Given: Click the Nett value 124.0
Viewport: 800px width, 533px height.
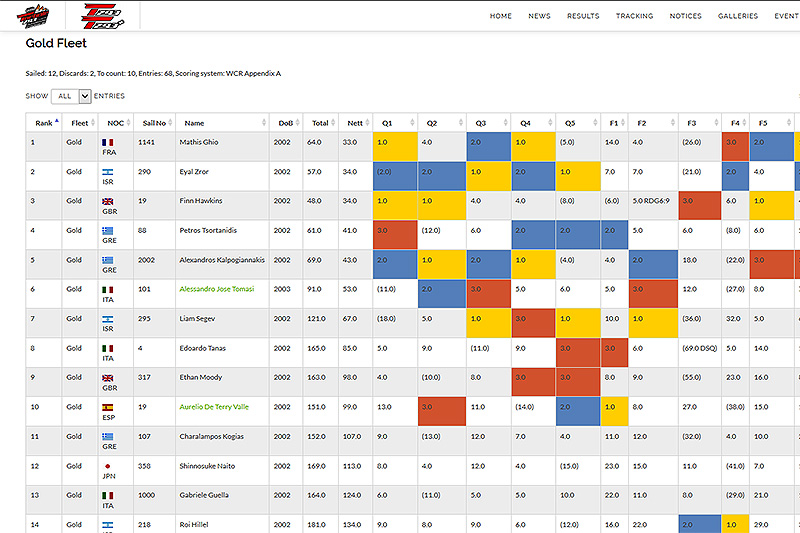Looking at the screenshot, I should [352, 495].
